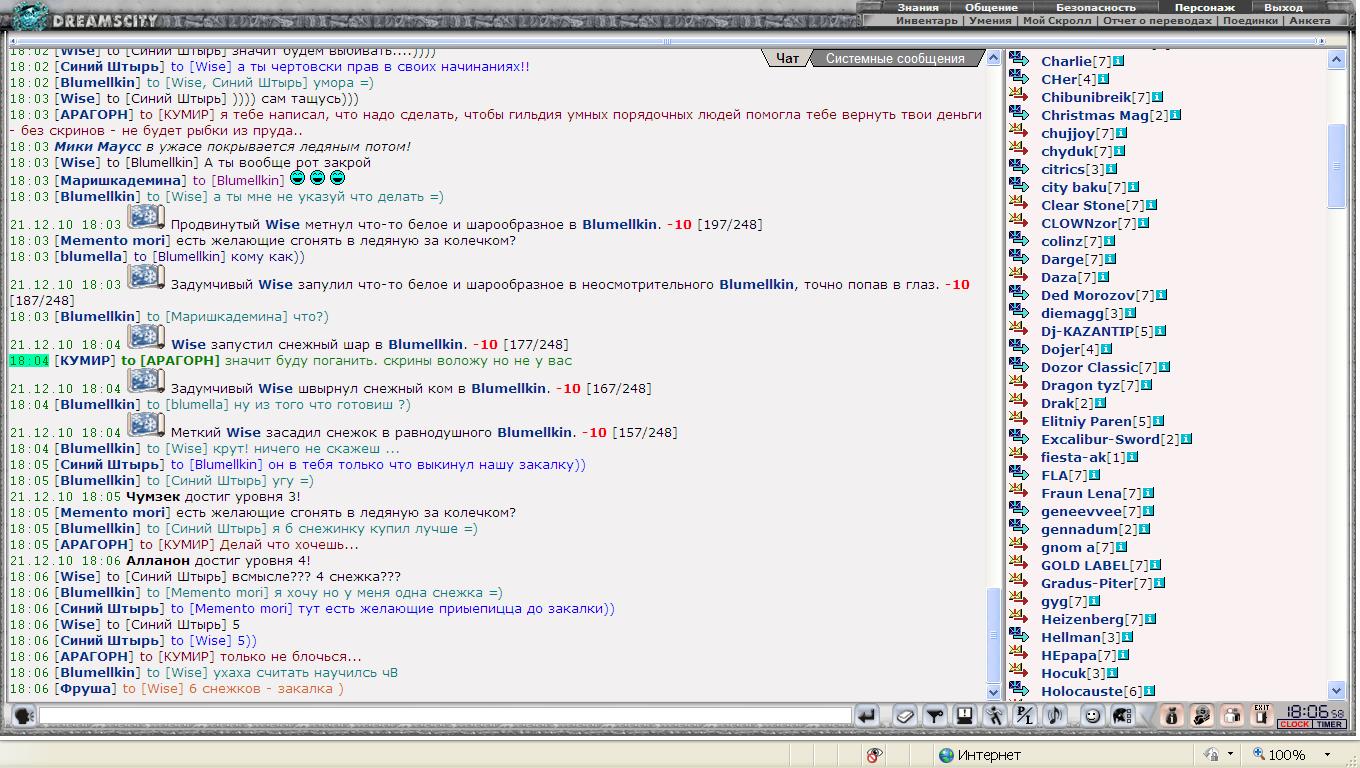Toggle CLOCK mode under the time display

[1294, 725]
